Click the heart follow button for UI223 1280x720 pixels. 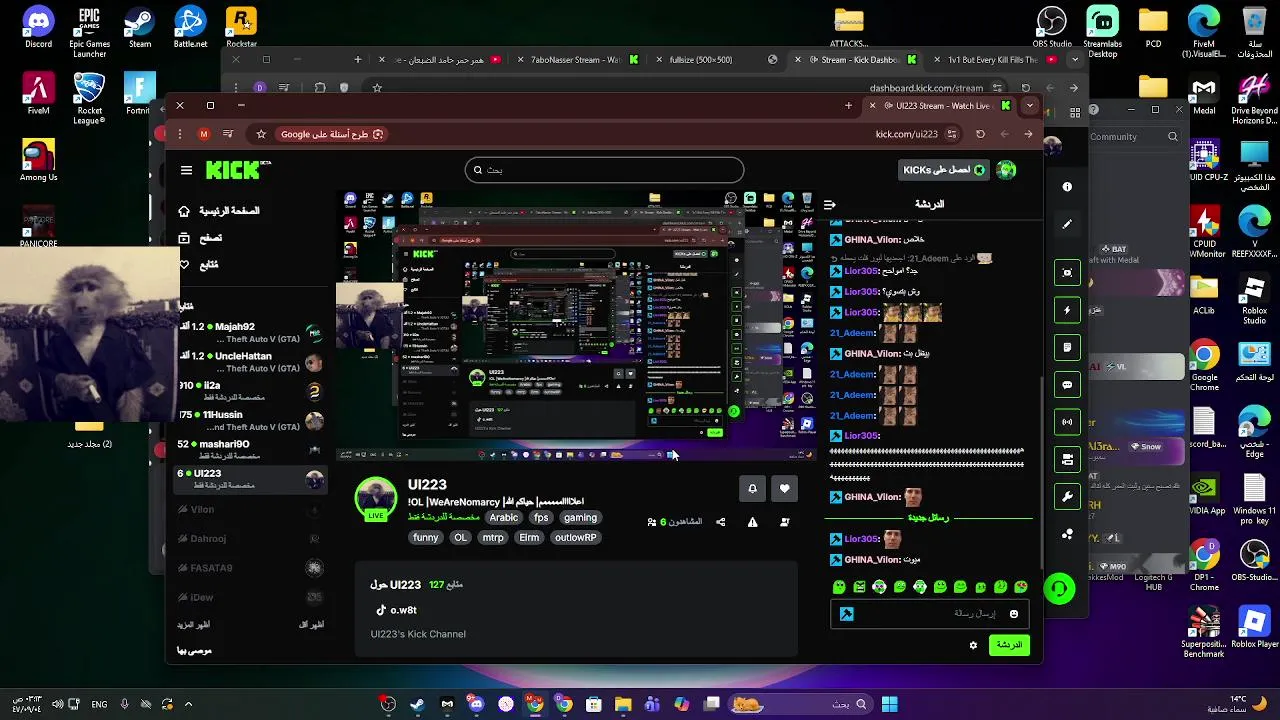(784, 488)
